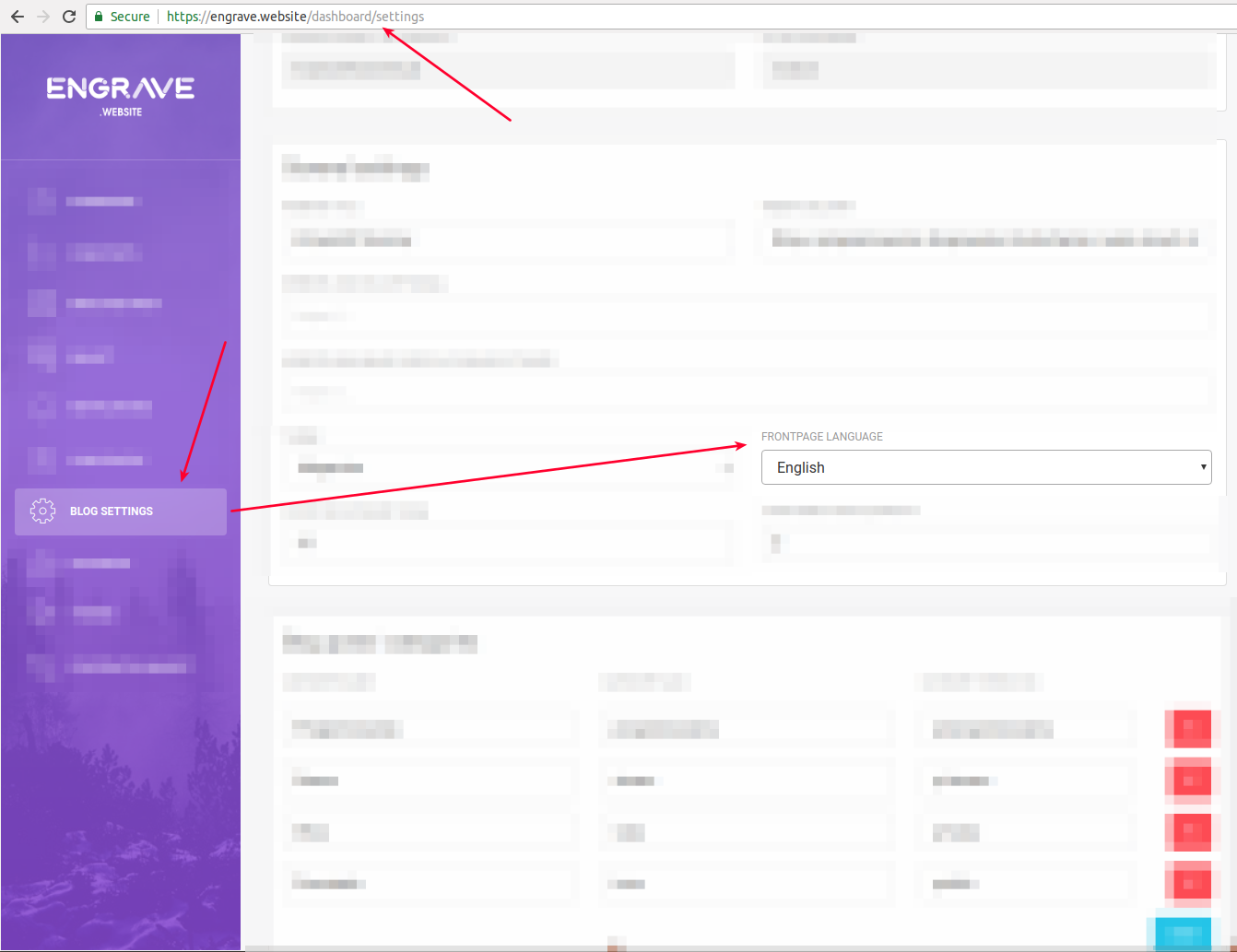Image resolution: width=1237 pixels, height=952 pixels.
Task: Click the Engrave .website logo
Action: coord(121,96)
